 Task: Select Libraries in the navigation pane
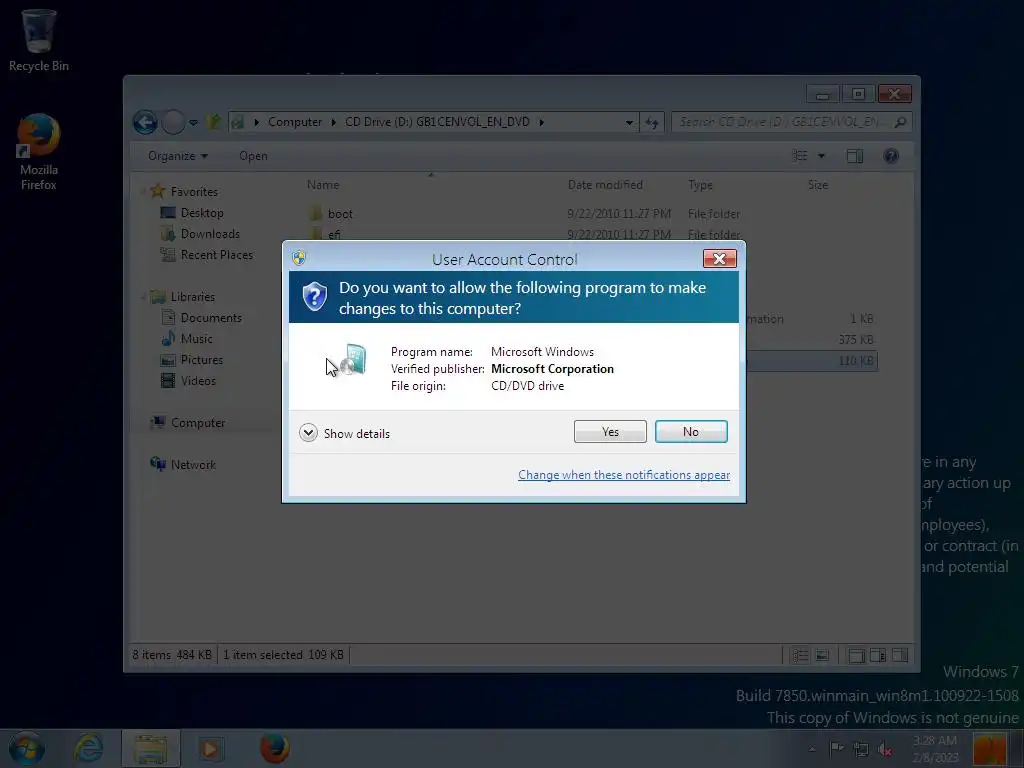tap(193, 296)
